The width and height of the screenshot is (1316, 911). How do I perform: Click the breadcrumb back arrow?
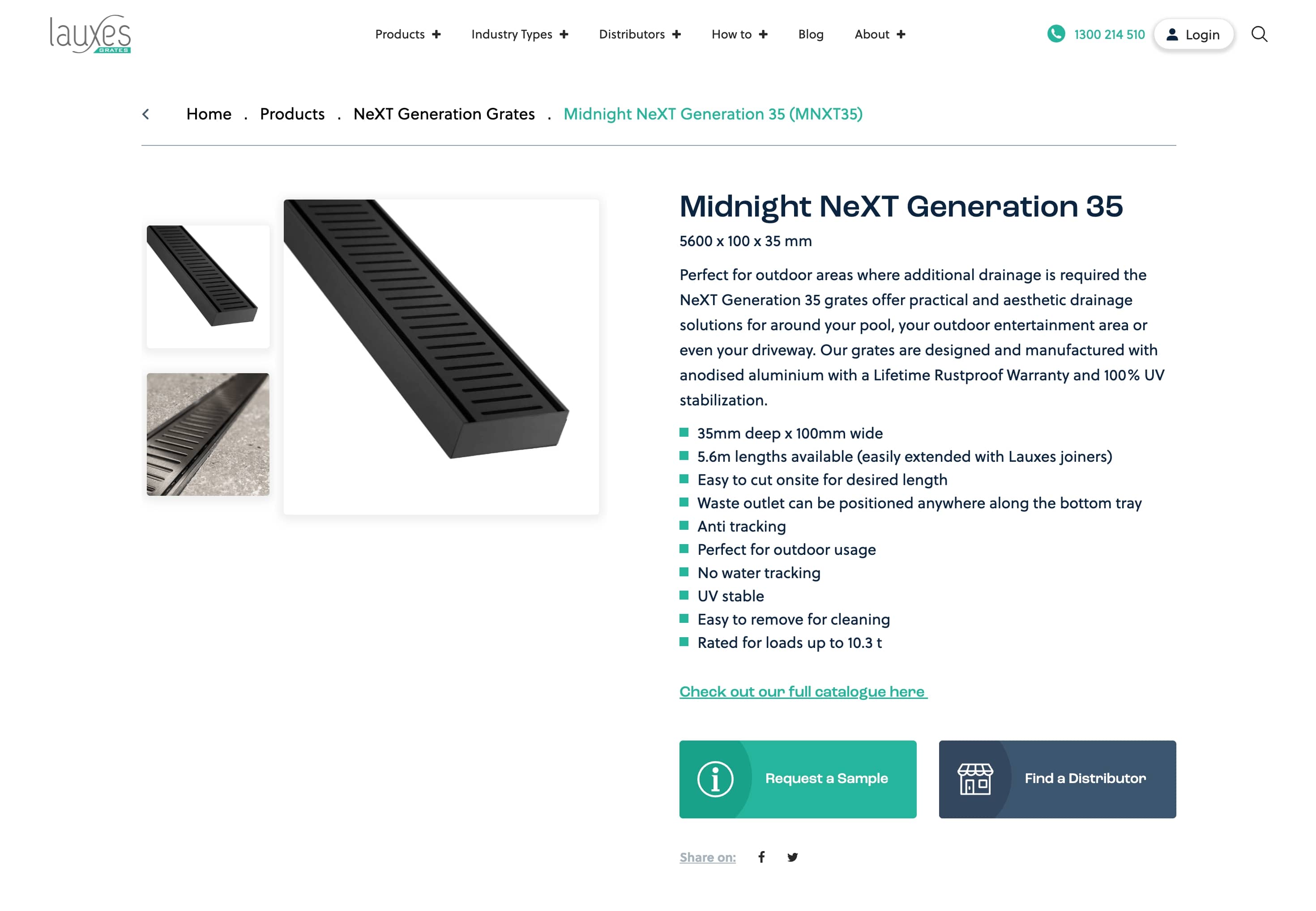146,114
